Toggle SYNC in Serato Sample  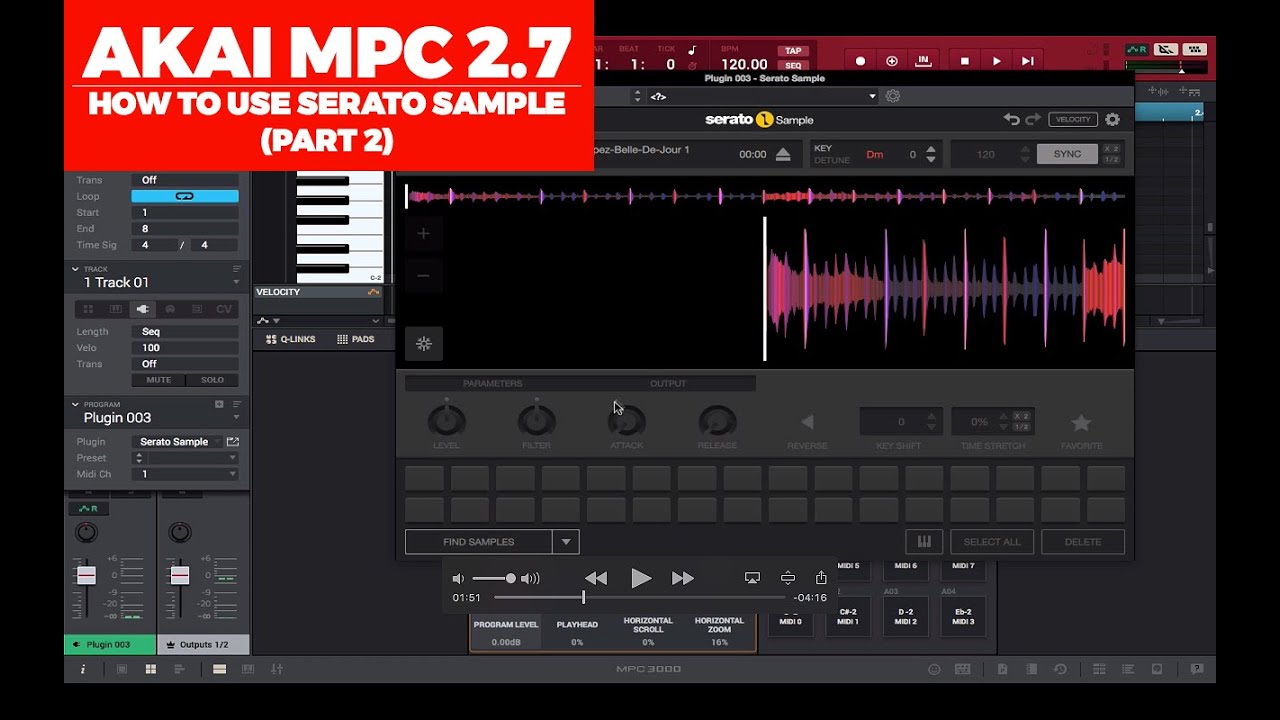tap(1067, 154)
